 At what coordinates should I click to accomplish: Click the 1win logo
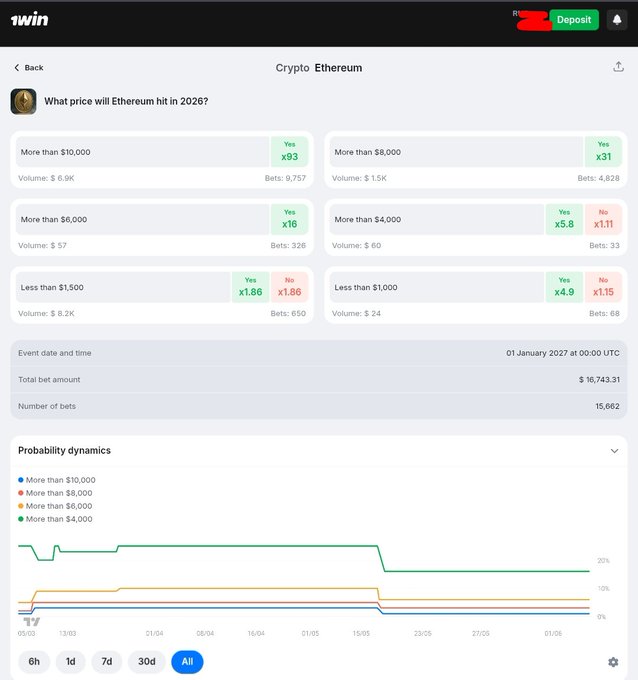tap(29, 20)
